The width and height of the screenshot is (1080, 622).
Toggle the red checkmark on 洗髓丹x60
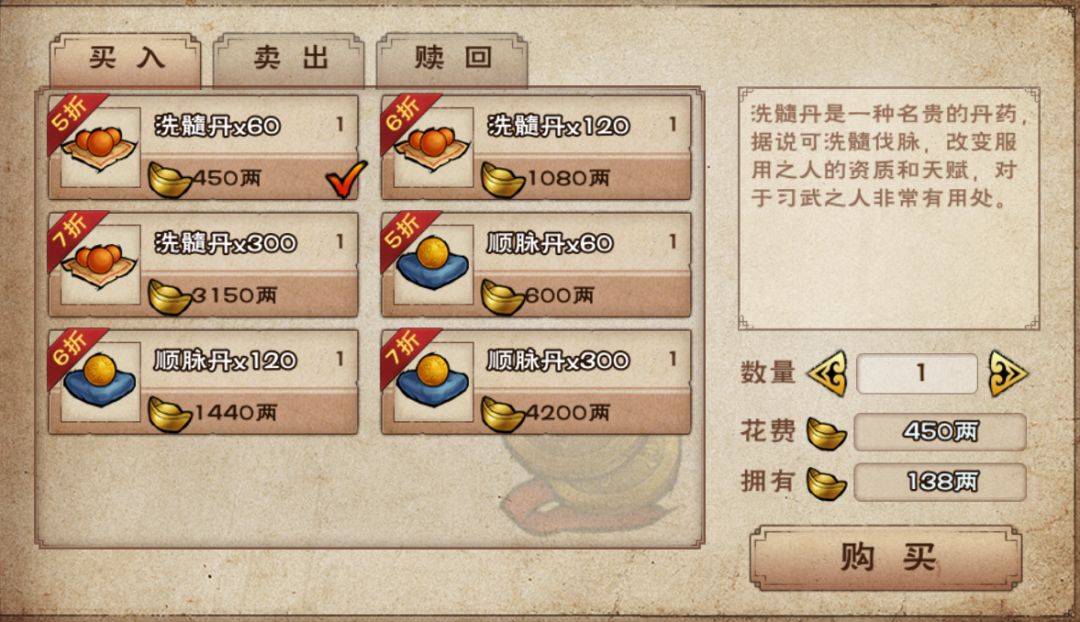(346, 178)
